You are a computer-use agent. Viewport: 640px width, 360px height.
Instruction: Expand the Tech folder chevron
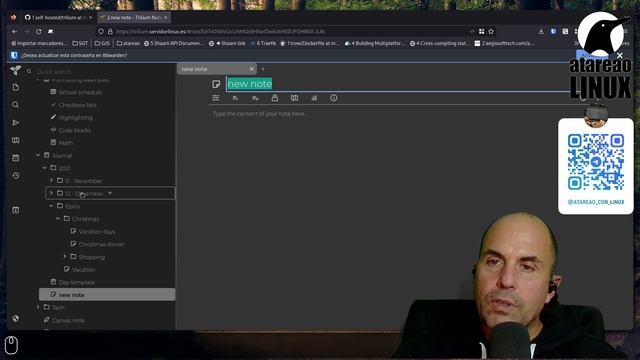point(38,307)
